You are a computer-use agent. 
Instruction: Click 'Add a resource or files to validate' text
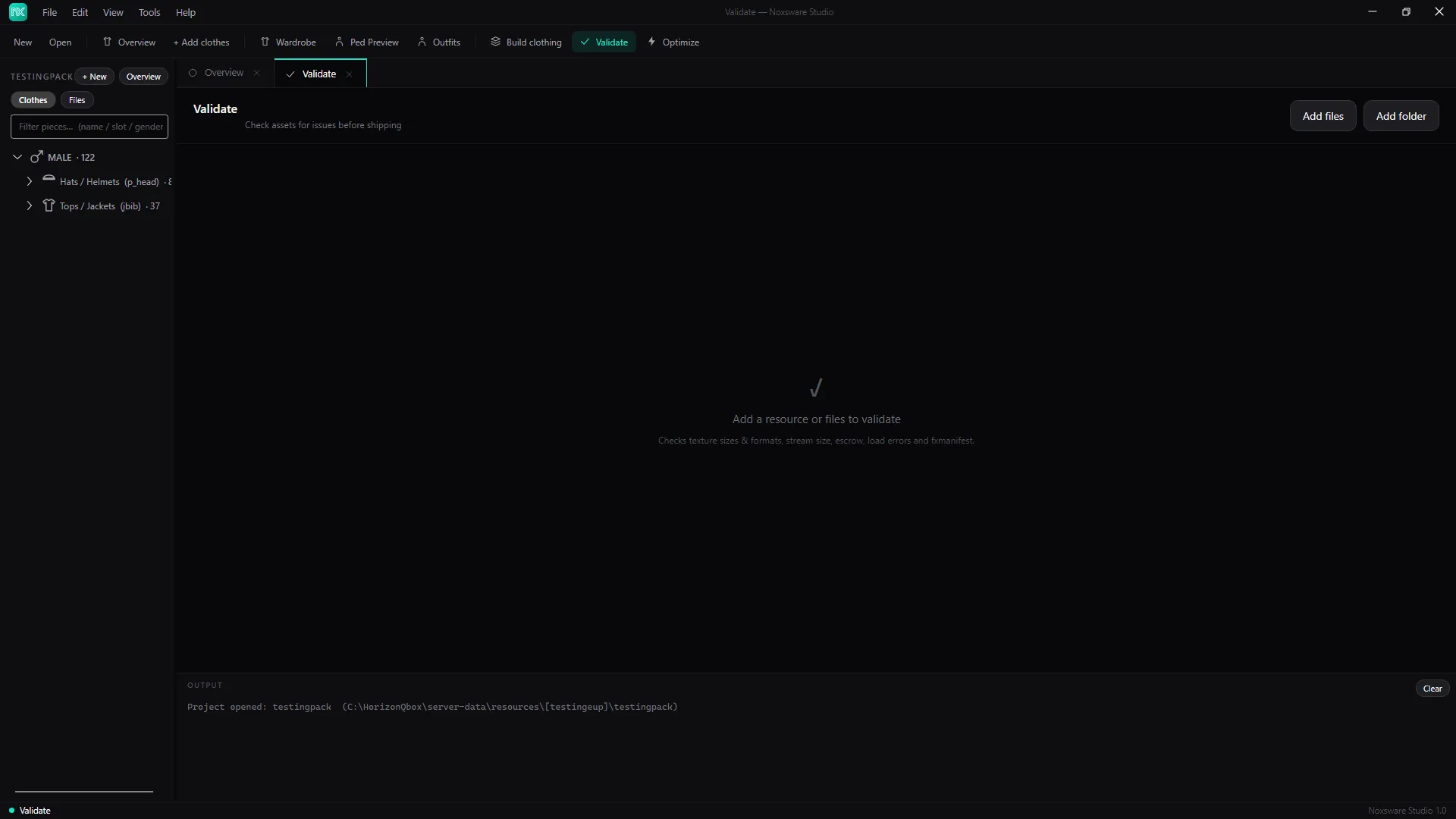pyautogui.click(x=816, y=419)
